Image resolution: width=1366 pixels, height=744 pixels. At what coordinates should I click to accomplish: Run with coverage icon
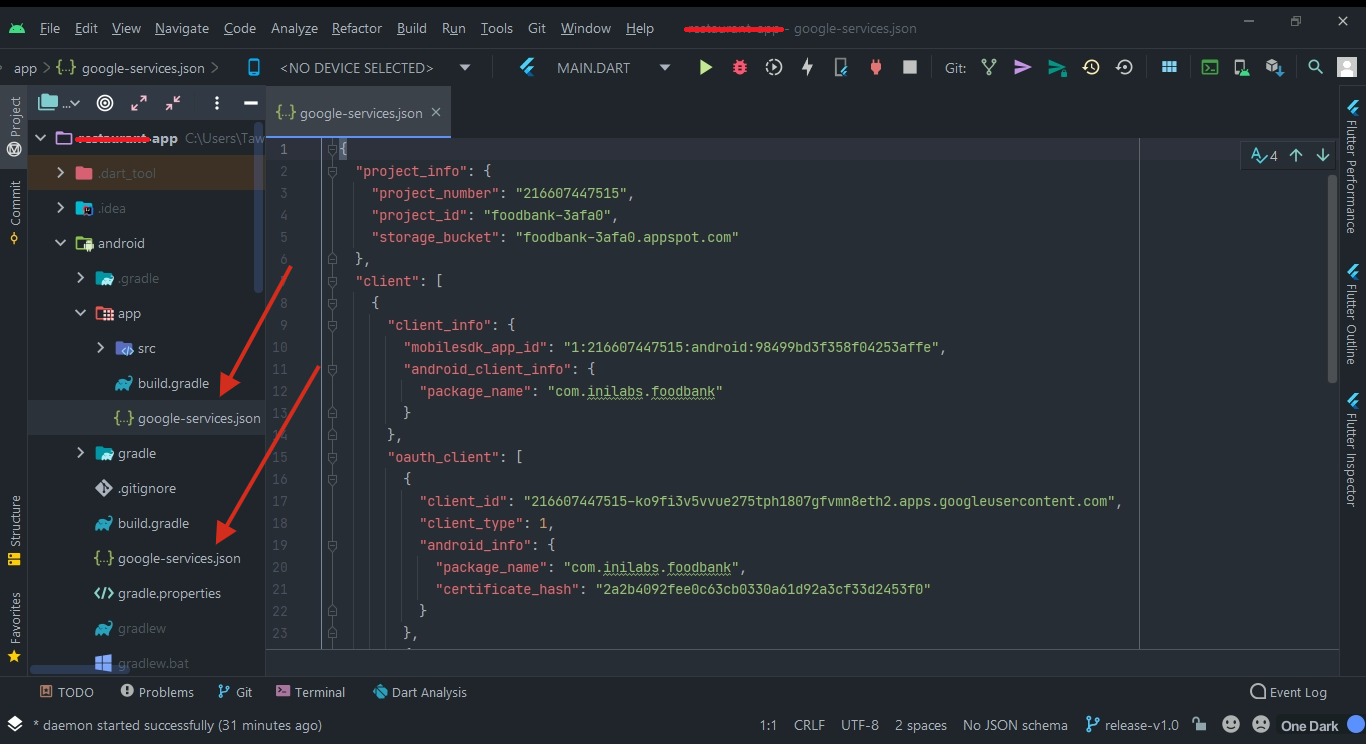(774, 67)
